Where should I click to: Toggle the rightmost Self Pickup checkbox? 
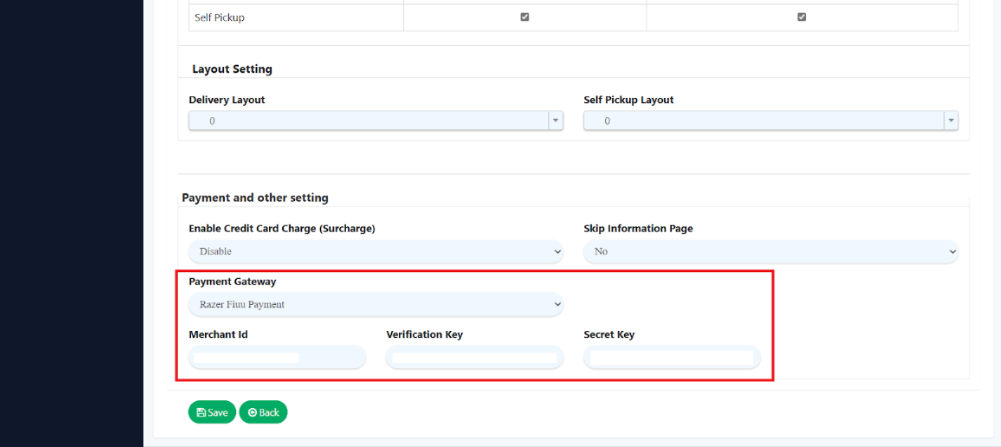[x=801, y=17]
